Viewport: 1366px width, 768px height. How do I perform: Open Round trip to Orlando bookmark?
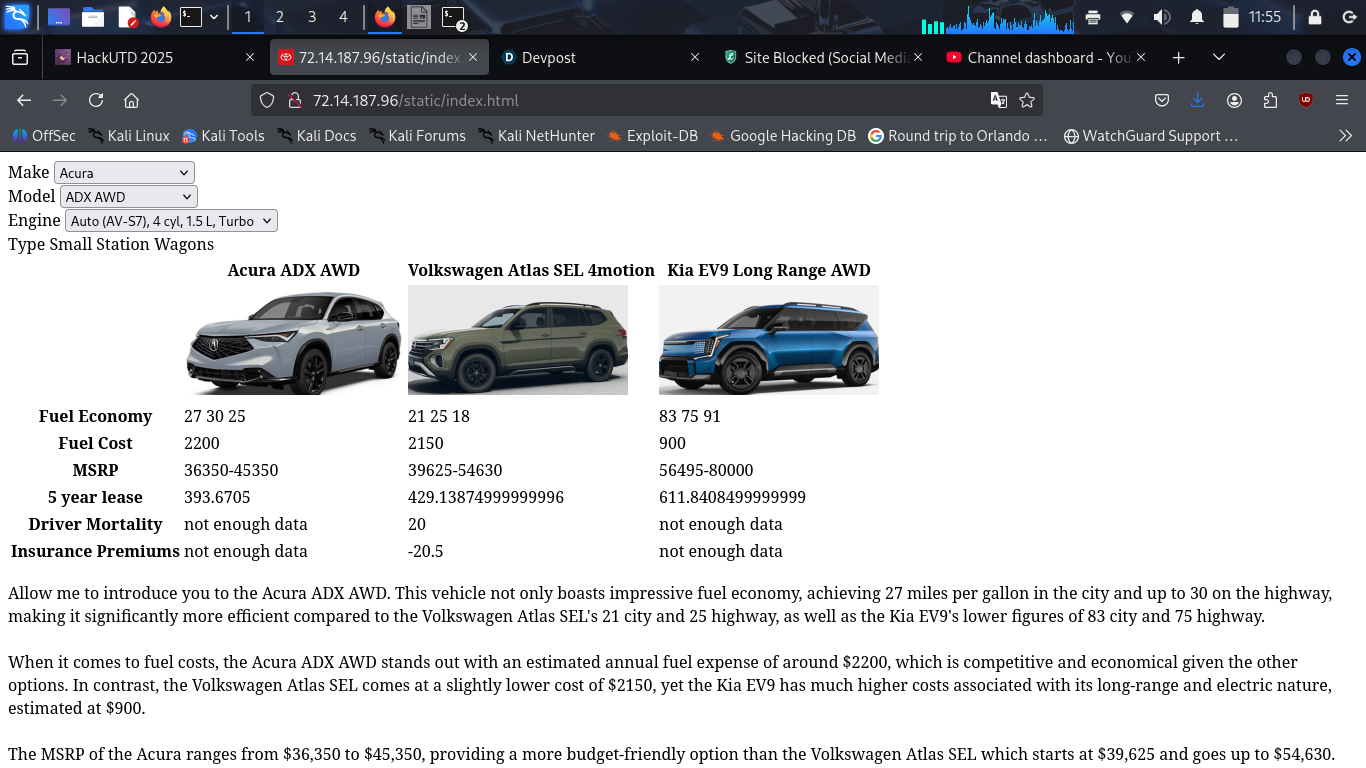(958, 136)
